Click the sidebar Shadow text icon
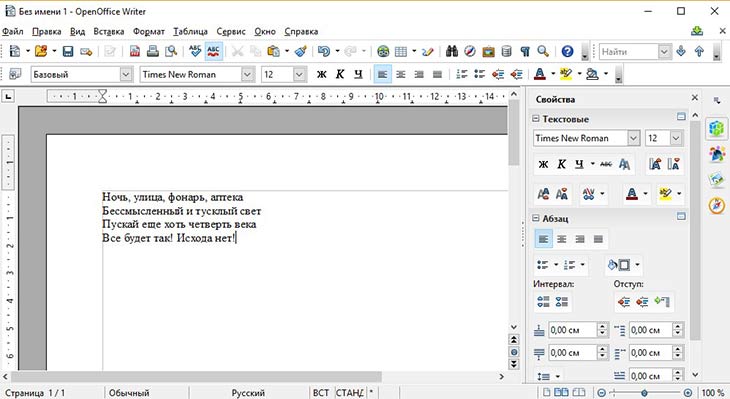The image size is (730, 399). (624, 164)
